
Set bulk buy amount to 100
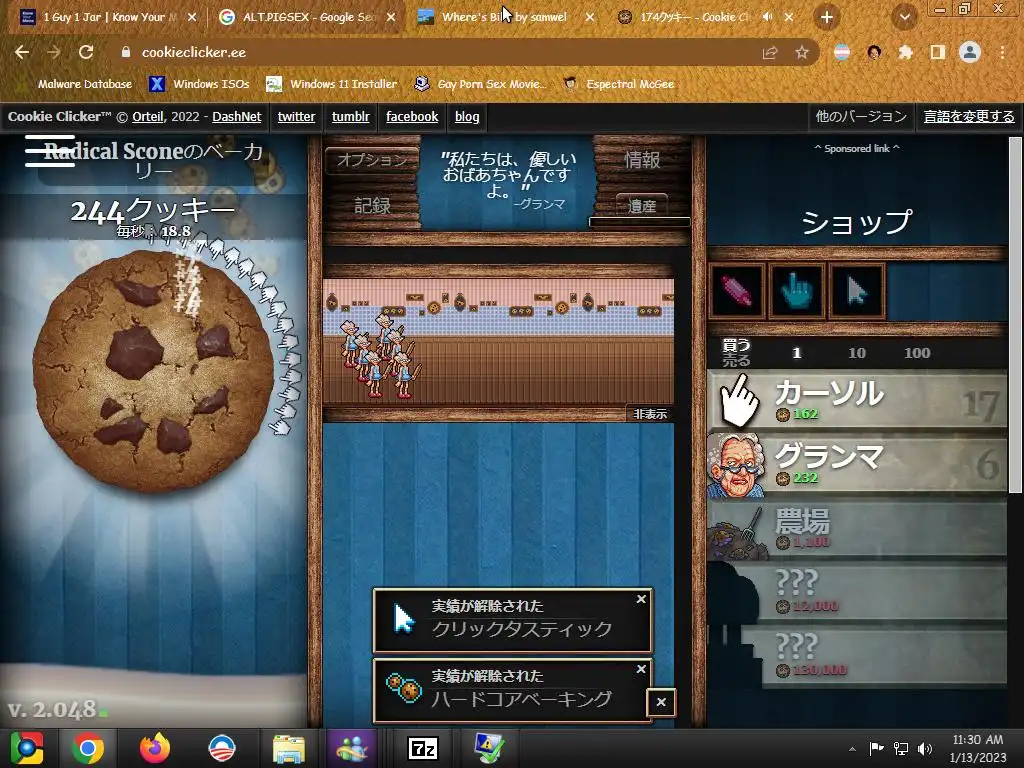tap(916, 353)
